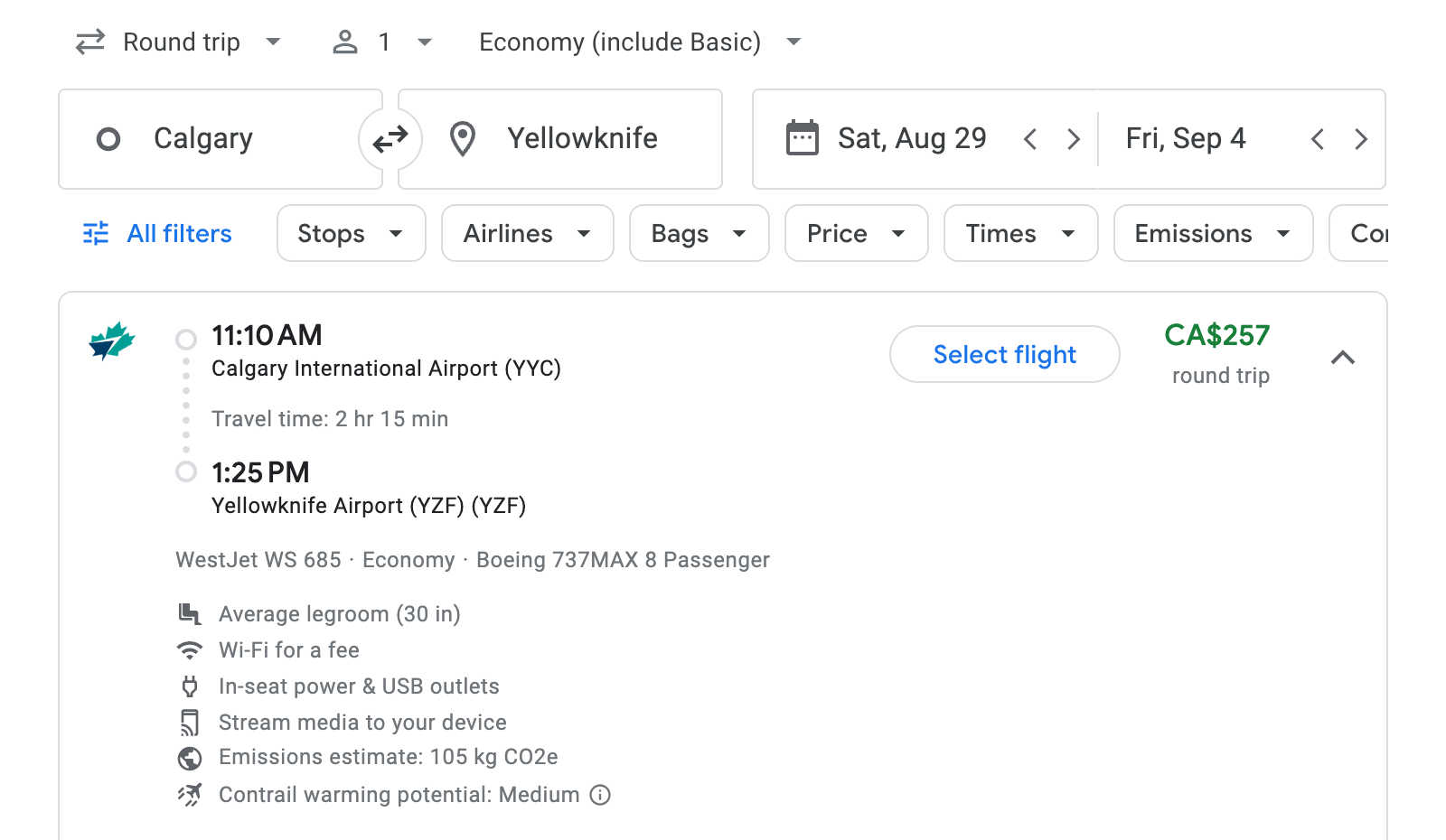Click the contrail warming potential info icon
The height and width of the screenshot is (840, 1446).
tap(599, 795)
